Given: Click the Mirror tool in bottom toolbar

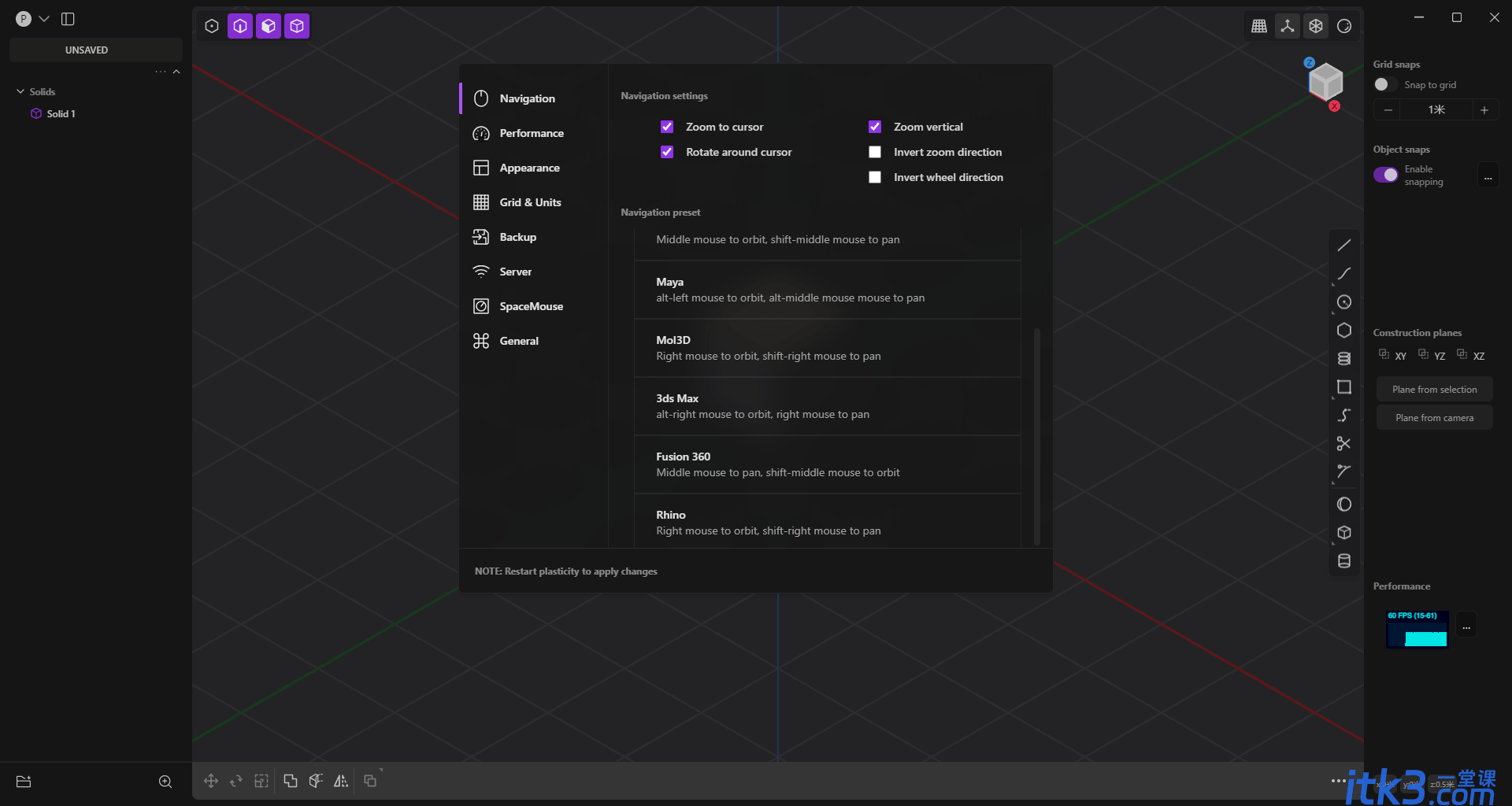Looking at the screenshot, I should point(341,781).
